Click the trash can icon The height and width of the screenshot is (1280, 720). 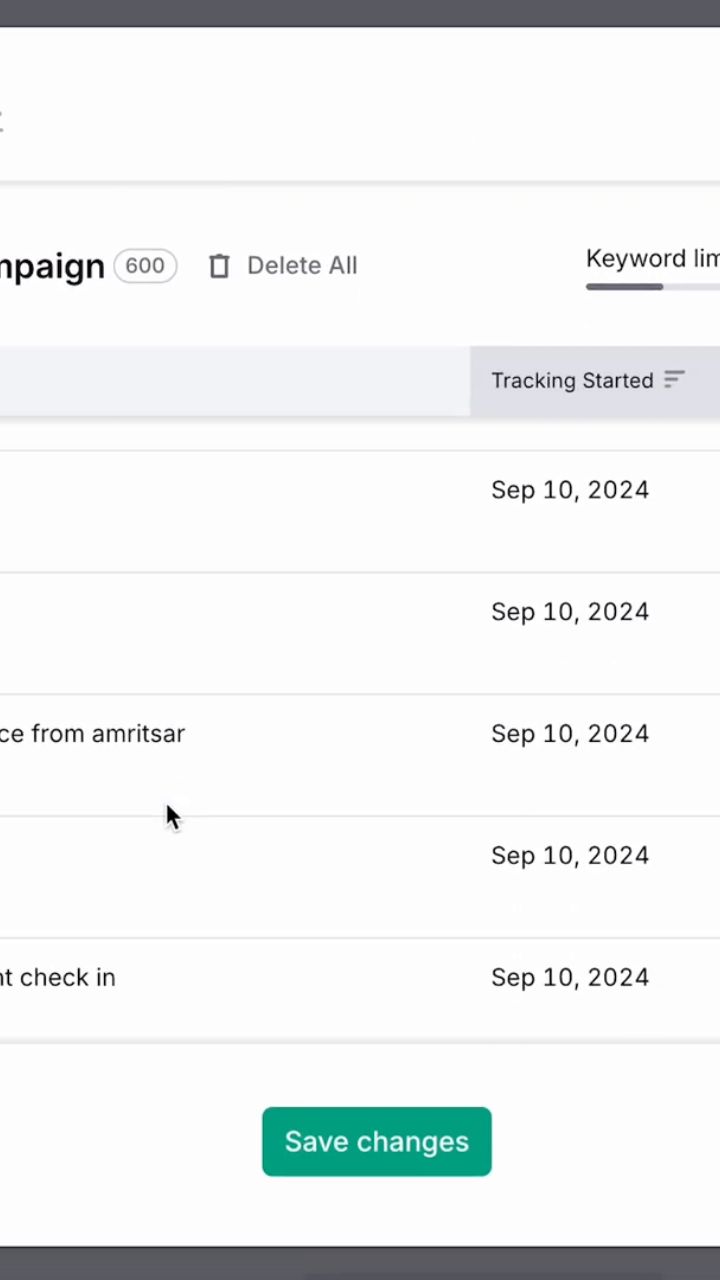click(x=219, y=266)
